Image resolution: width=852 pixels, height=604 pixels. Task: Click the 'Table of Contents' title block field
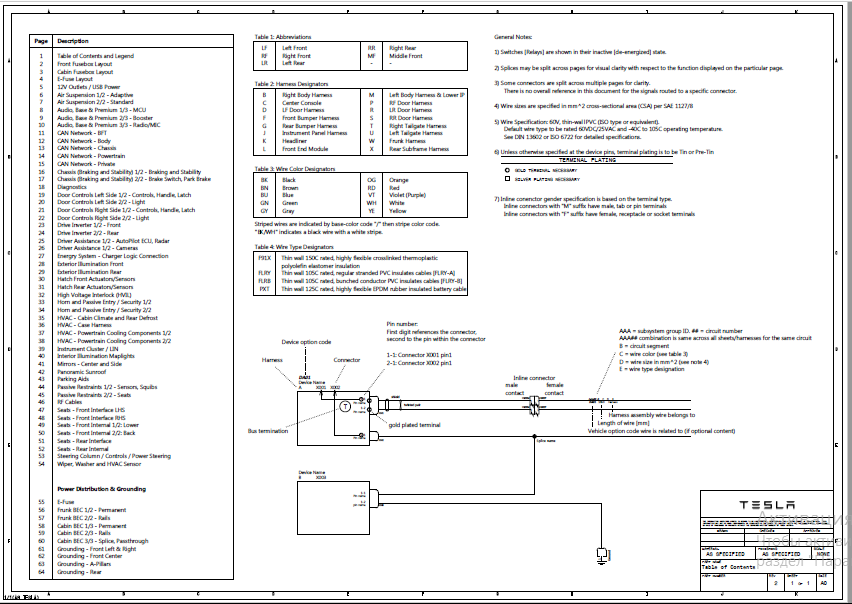[x=728, y=567]
